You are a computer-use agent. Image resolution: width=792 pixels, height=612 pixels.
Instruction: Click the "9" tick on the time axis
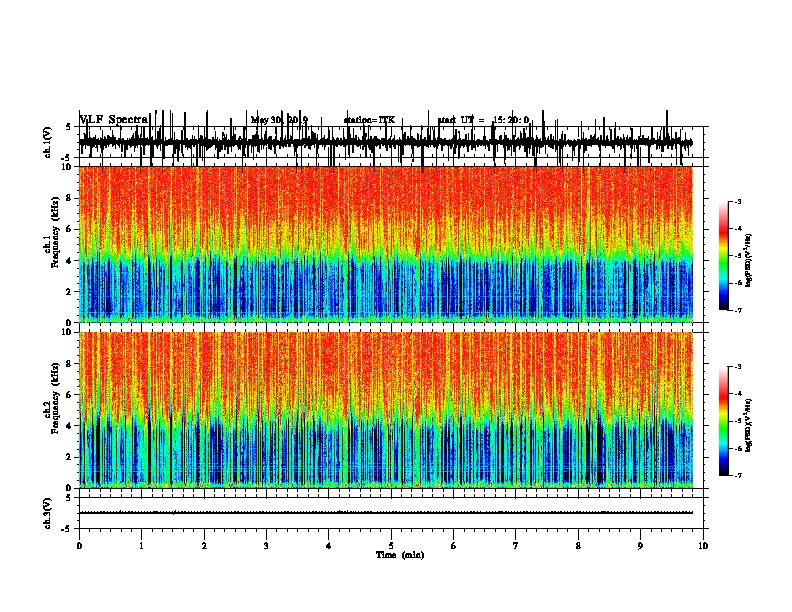640,546
